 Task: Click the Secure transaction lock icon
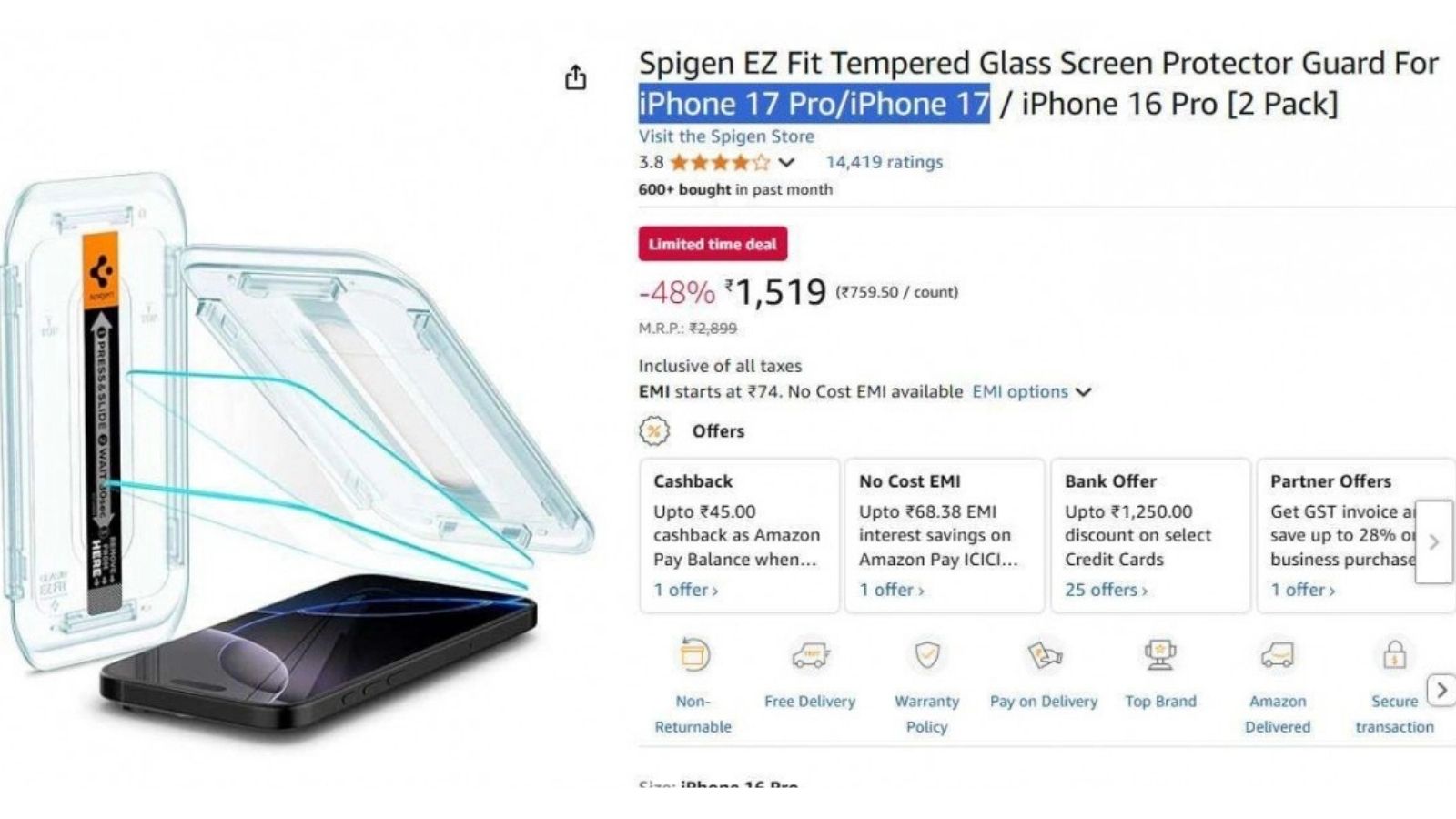pos(1394,655)
